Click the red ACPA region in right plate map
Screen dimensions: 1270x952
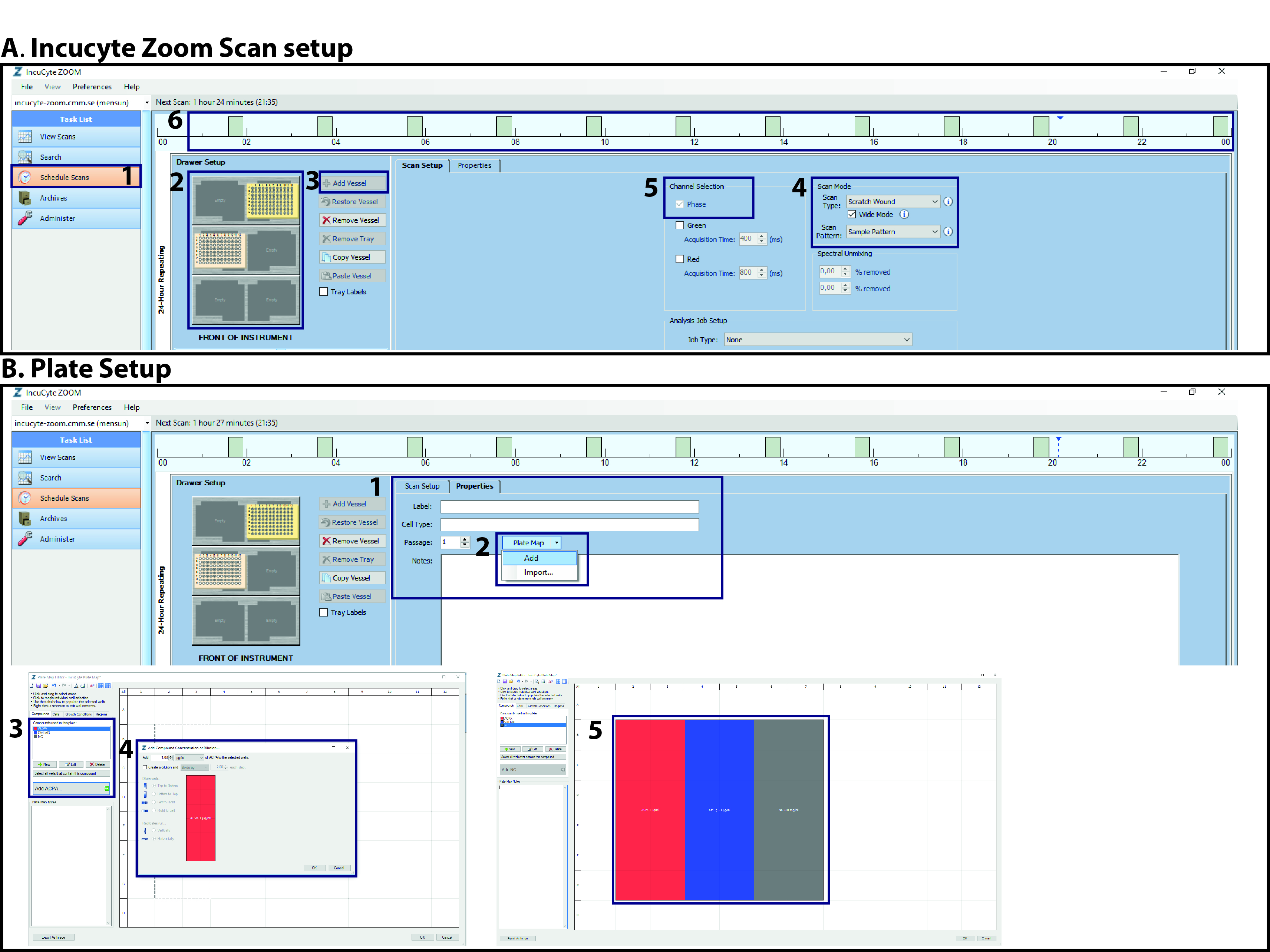tap(650, 810)
